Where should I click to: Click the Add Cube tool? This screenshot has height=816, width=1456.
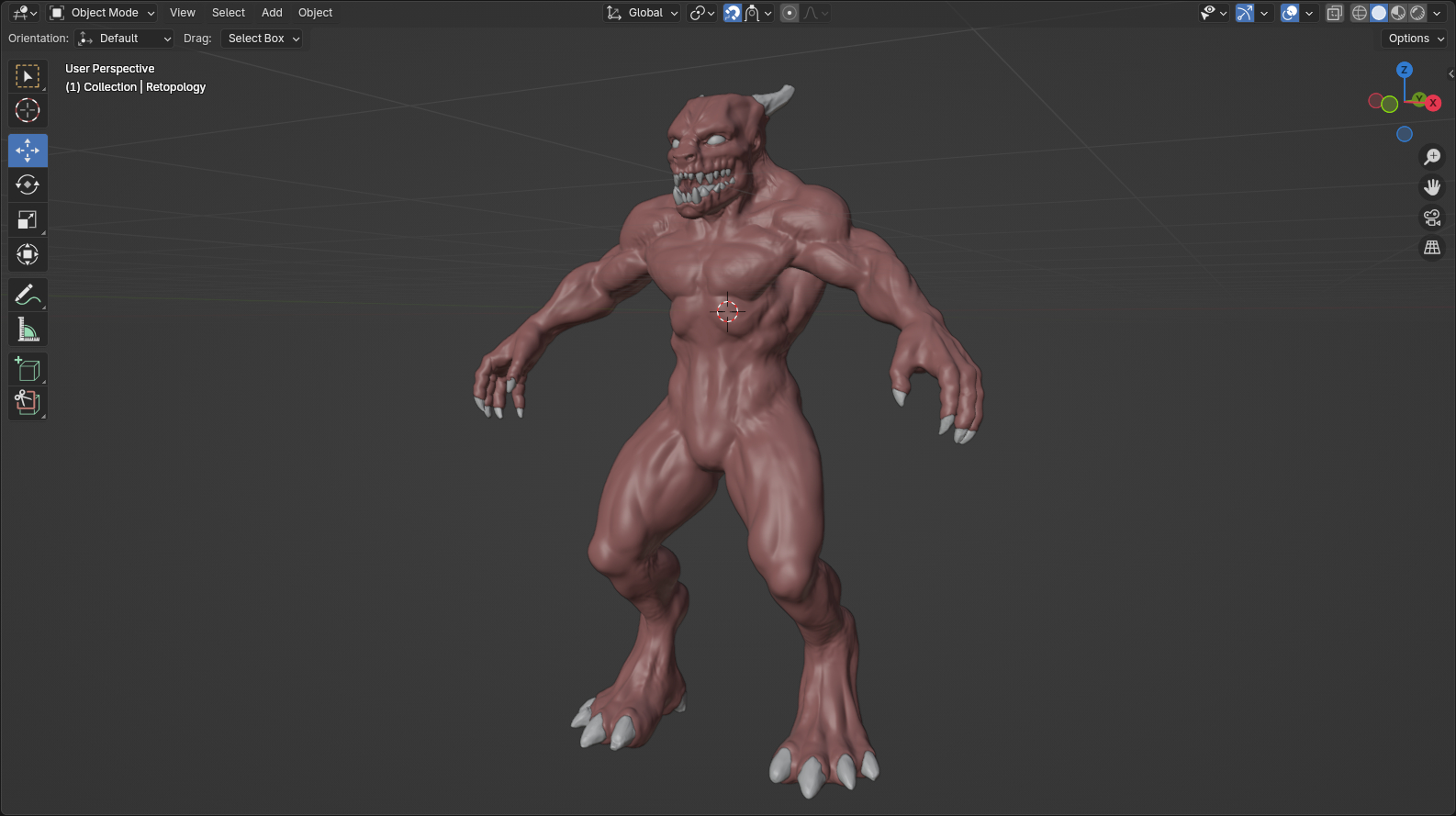28,369
